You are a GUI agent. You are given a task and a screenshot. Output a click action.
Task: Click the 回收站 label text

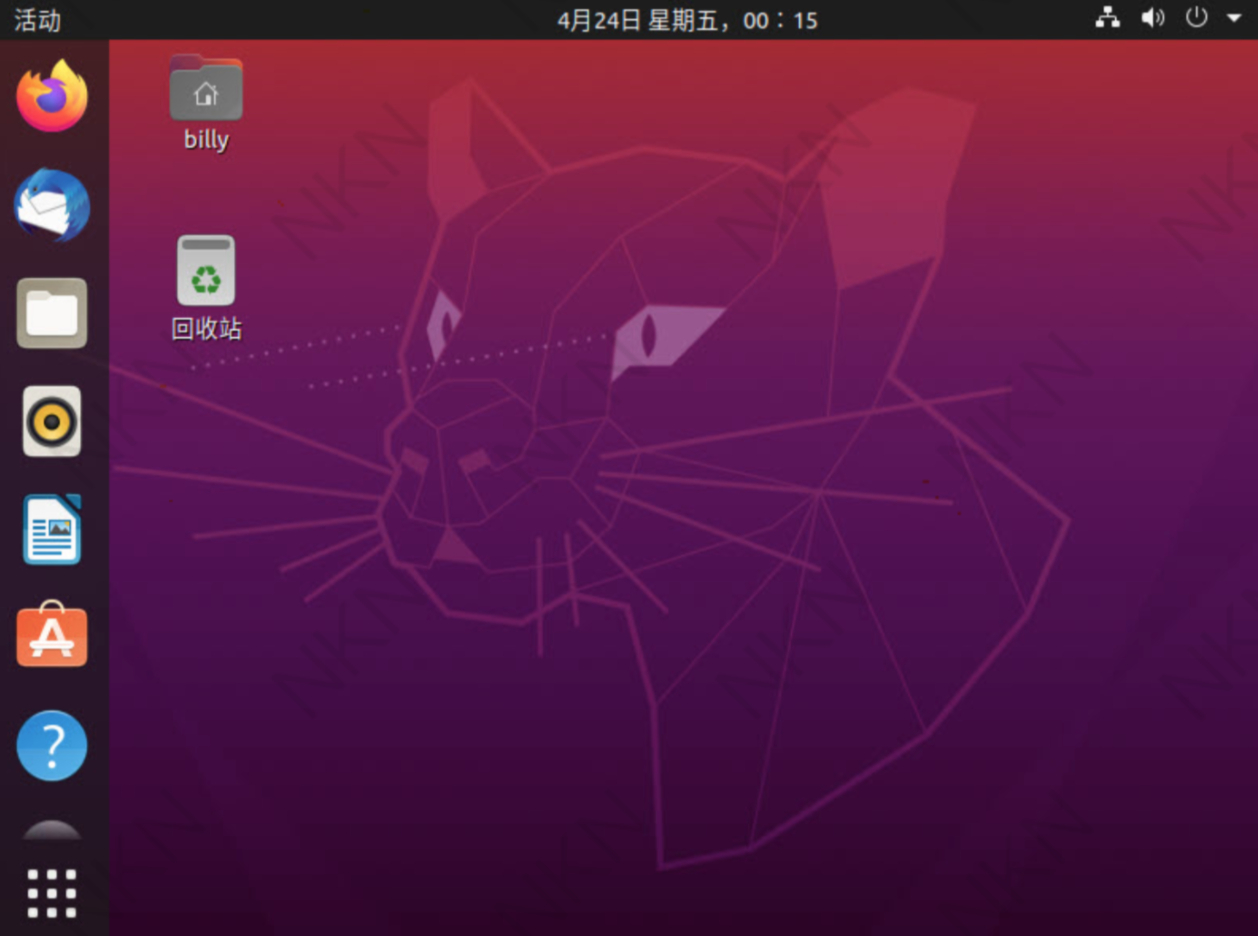(x=206, y=328)
